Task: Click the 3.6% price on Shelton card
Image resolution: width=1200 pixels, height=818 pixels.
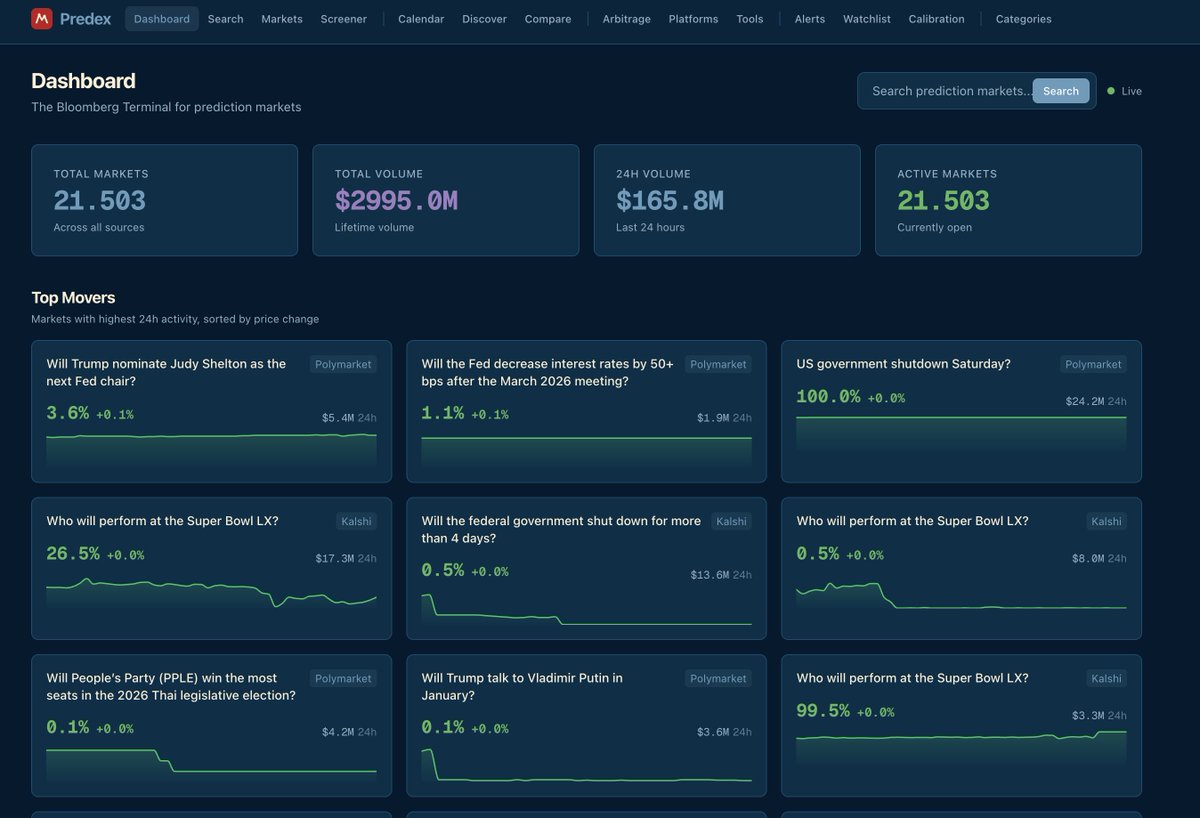Action: 67,413
